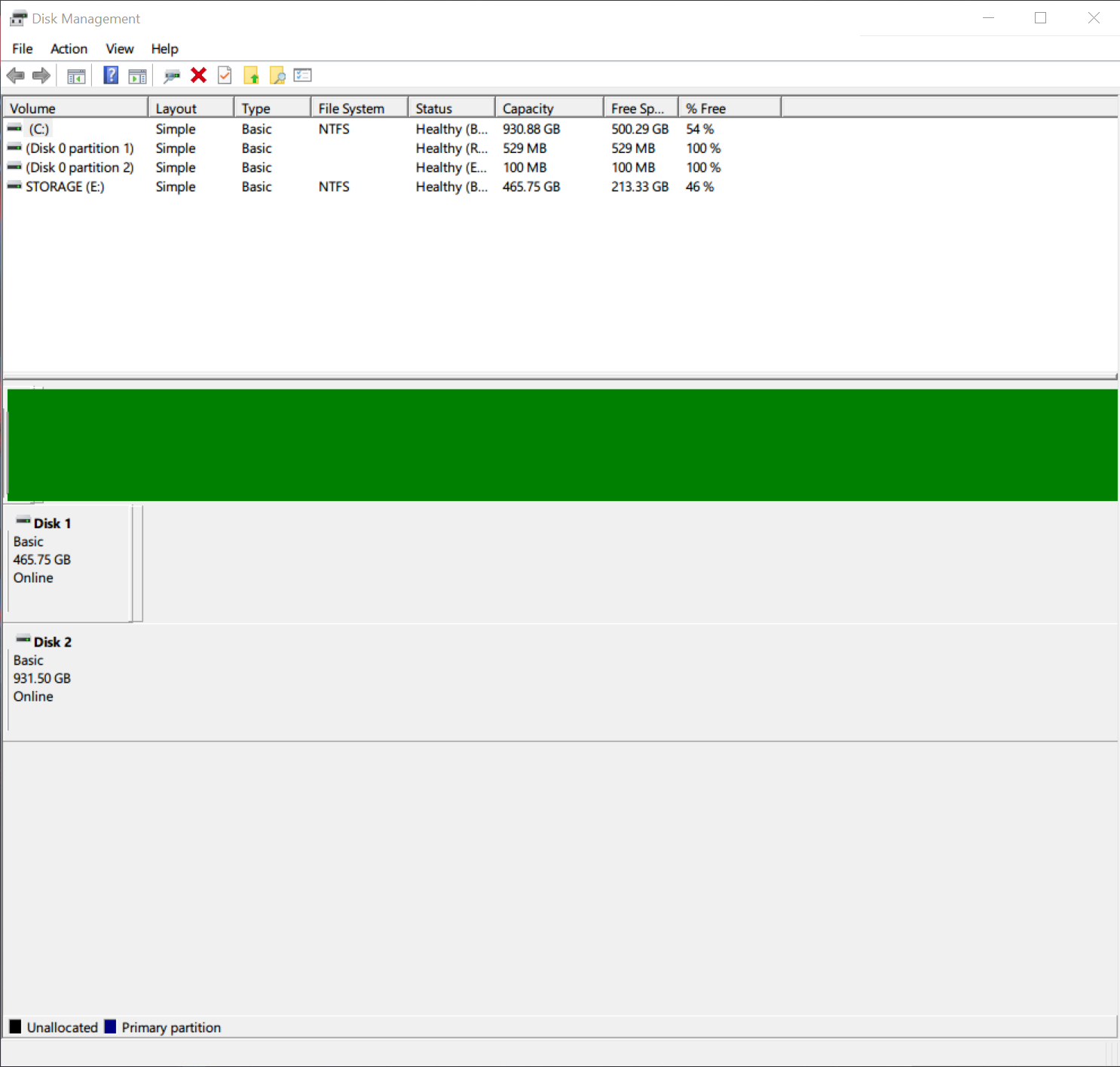Click the 931.50 GB size under Disk 2
Screen dimensions: 1120x1067
(x=42, y=678)
